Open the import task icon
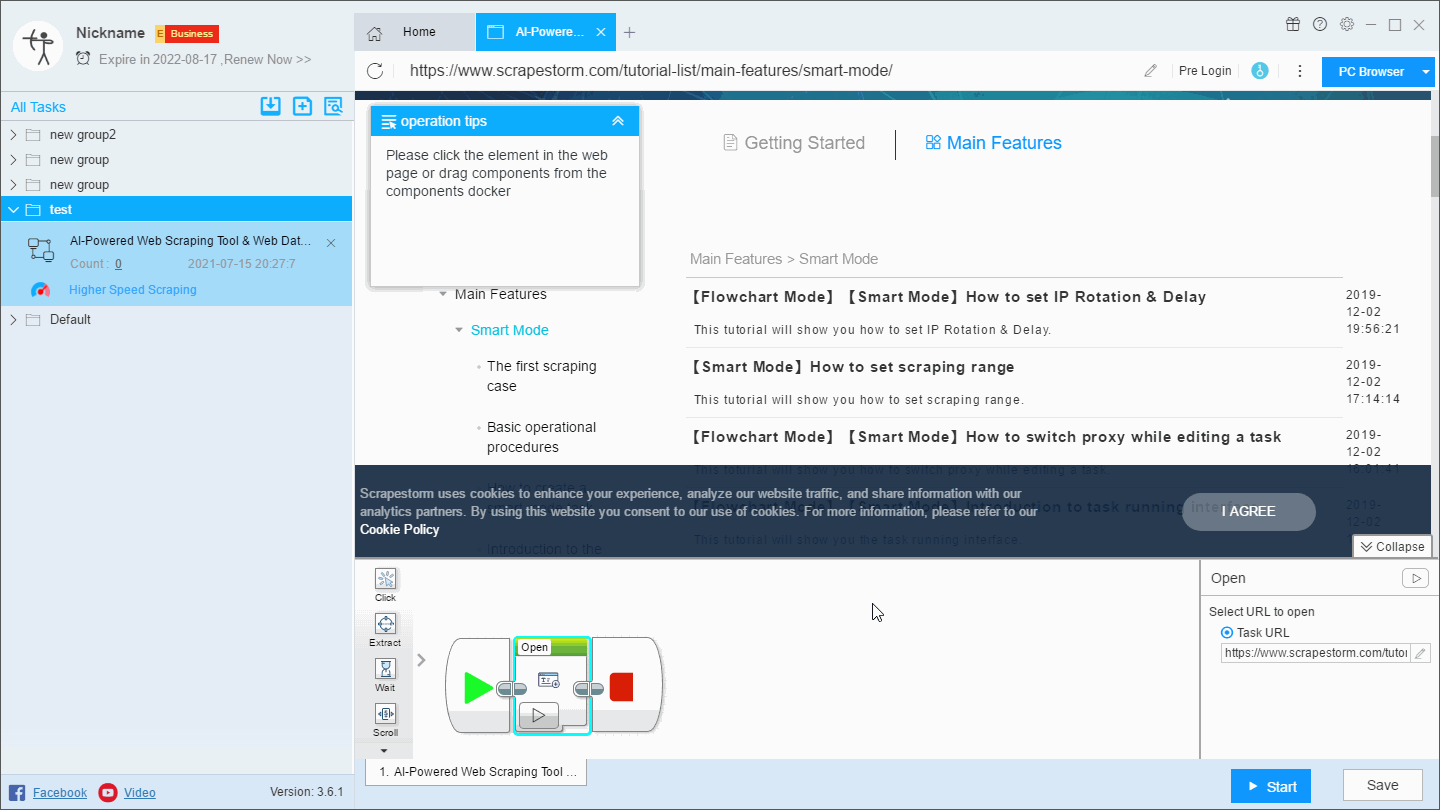Screen dimensions: 1440x810 [270, 106]
